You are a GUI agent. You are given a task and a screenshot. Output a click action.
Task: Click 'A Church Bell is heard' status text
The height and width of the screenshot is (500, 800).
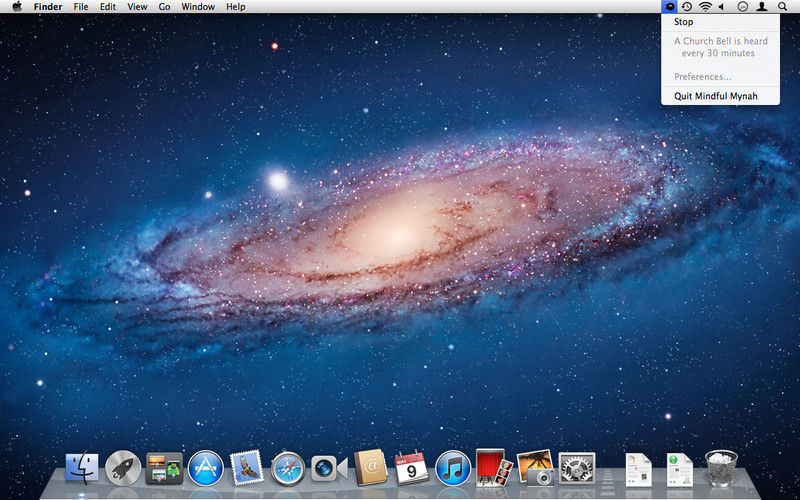click(721, 41)
